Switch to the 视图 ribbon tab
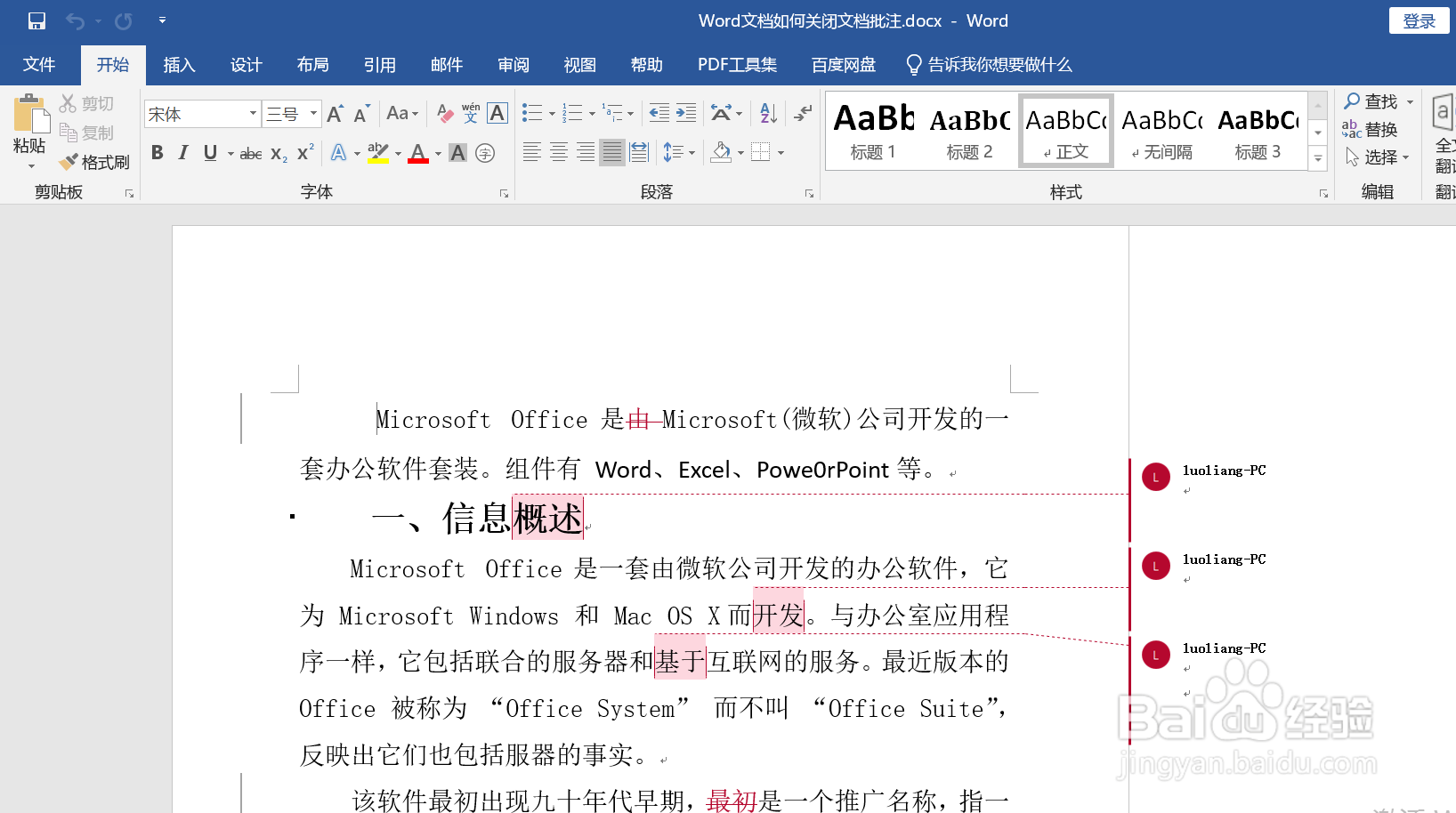 click(x=579, y=65)
